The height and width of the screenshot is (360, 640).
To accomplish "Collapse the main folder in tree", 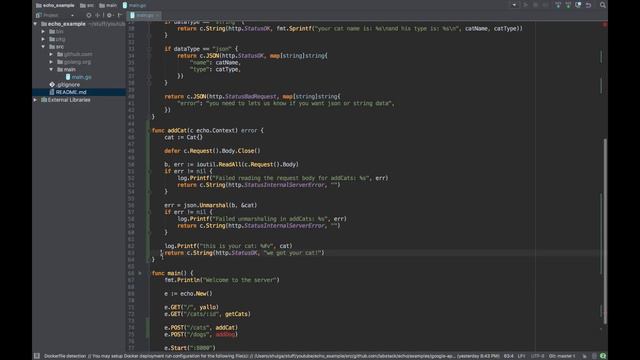I will tap(51, 69).
